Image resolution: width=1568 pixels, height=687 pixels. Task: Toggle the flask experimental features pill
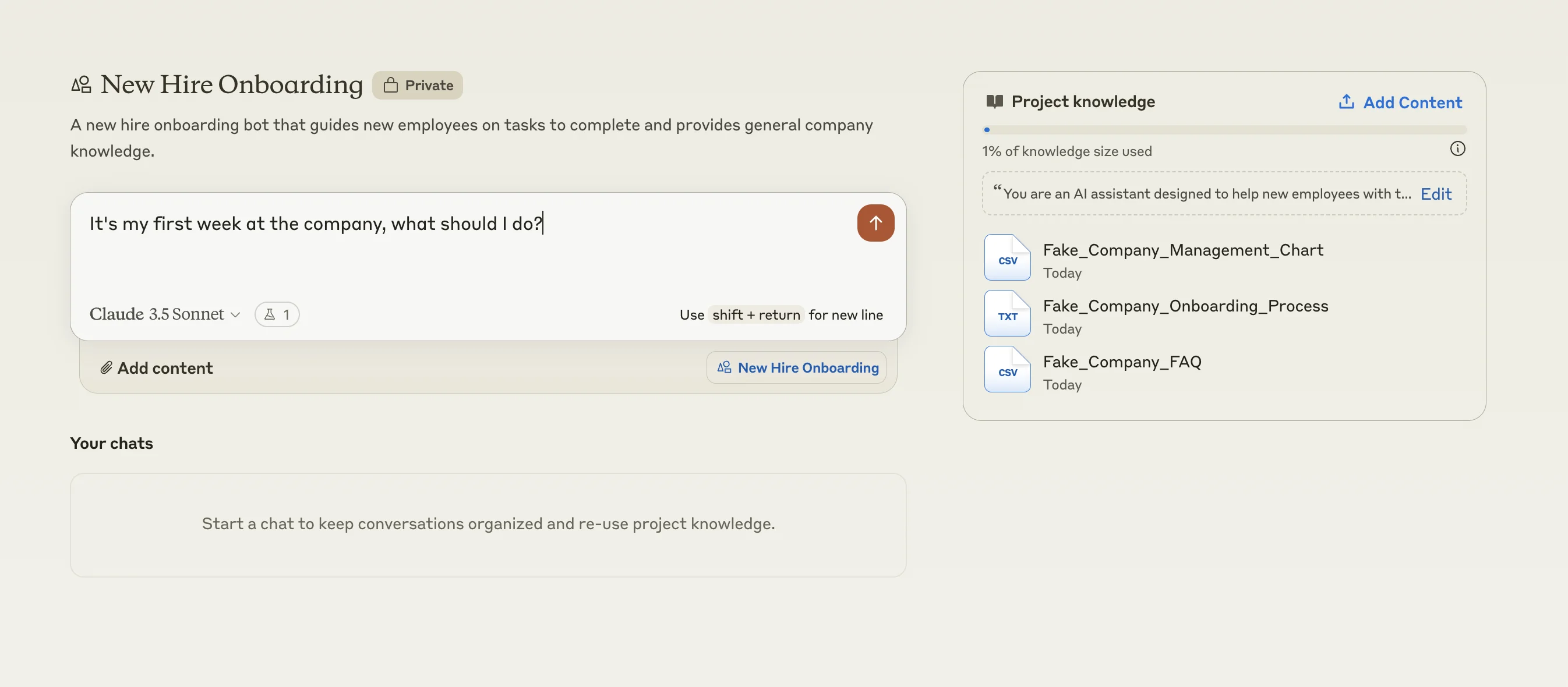pyautogui.click(x=277, y=314)
